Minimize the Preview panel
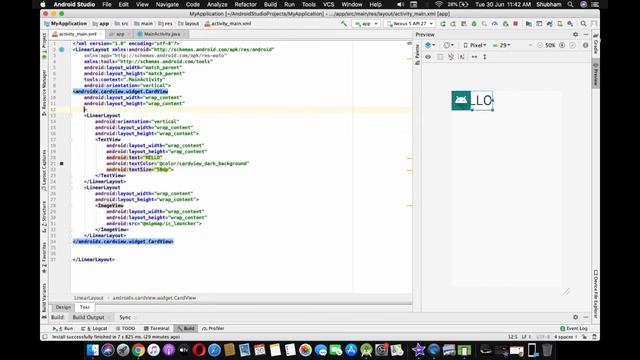Viewport: 640px width, 360px height. pos(586,34)
